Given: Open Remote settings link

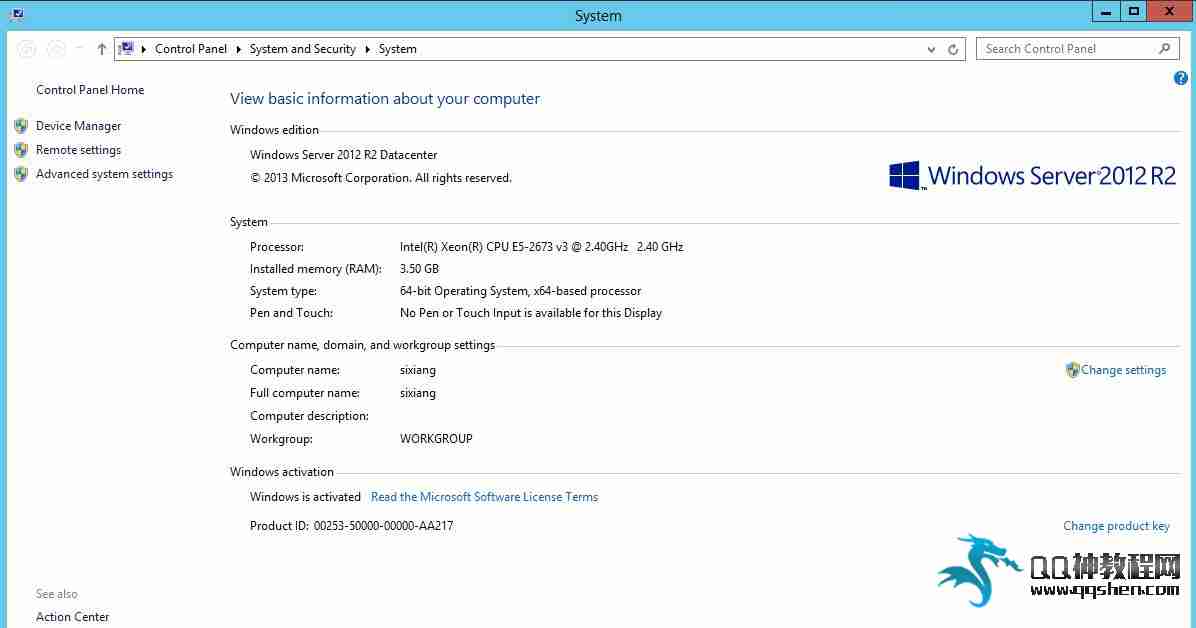Looking at the screenshot, I should 79,150.
